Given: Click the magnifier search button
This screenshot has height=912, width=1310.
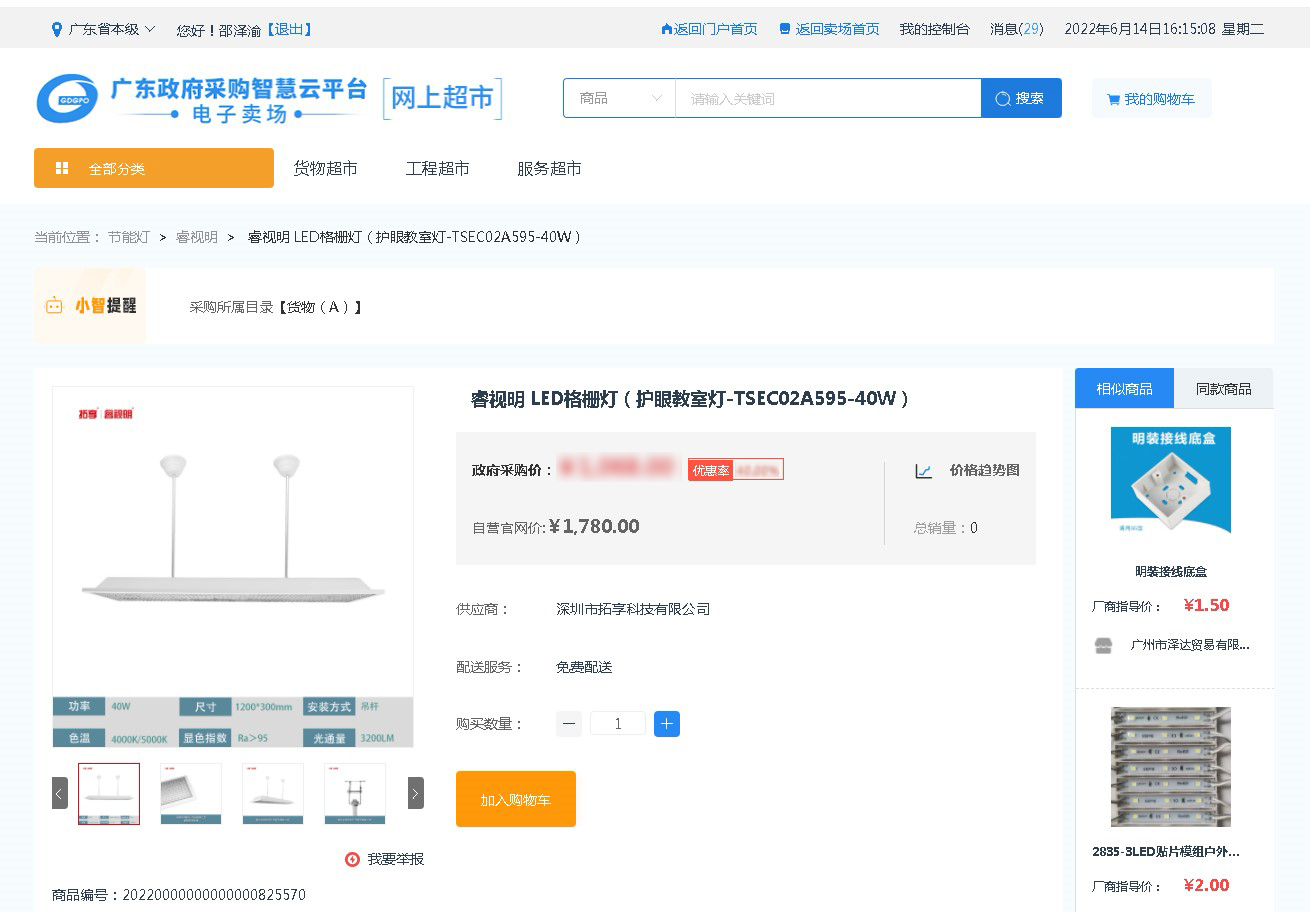Looking at the screenshot, I should coord(1020,98).
